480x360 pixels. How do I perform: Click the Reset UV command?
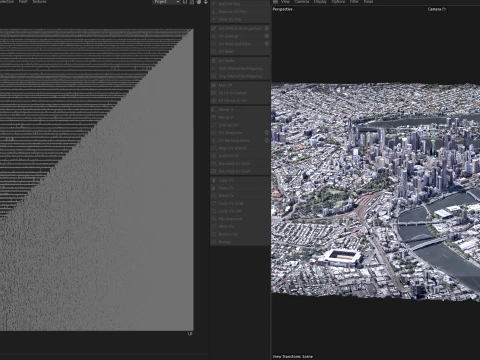[240, 196]
